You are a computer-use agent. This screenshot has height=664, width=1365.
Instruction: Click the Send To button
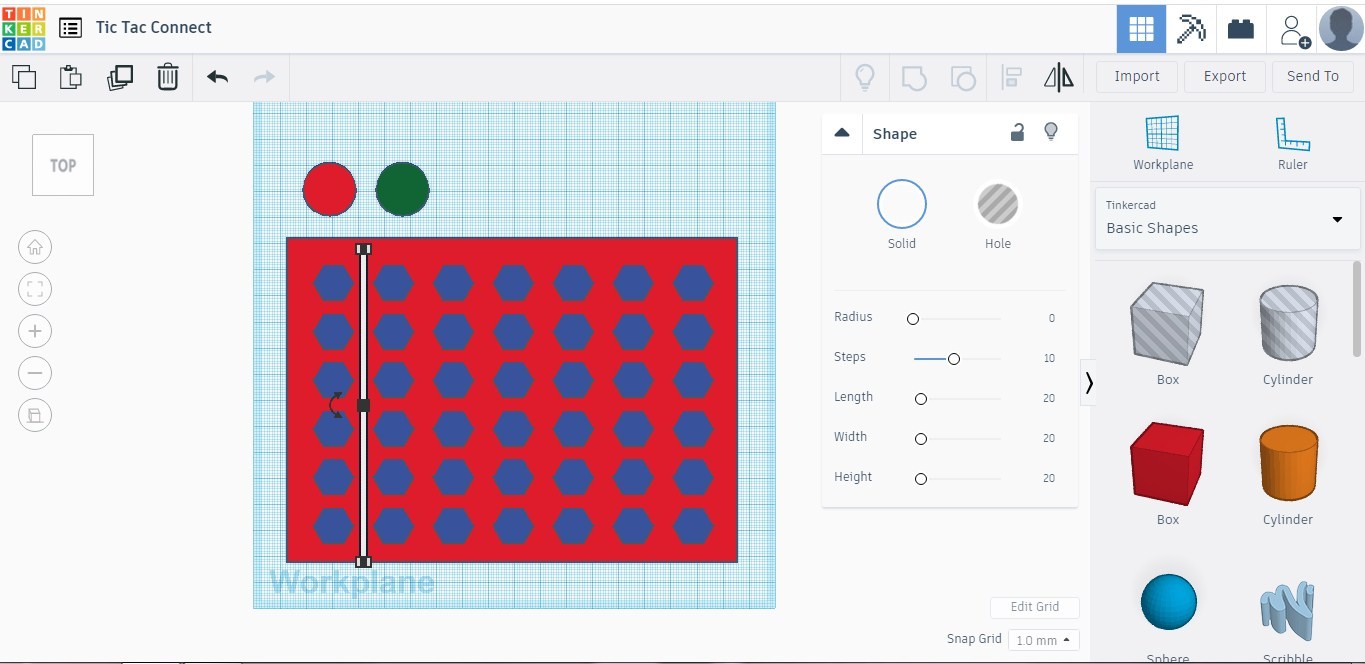click(1313, 76)
